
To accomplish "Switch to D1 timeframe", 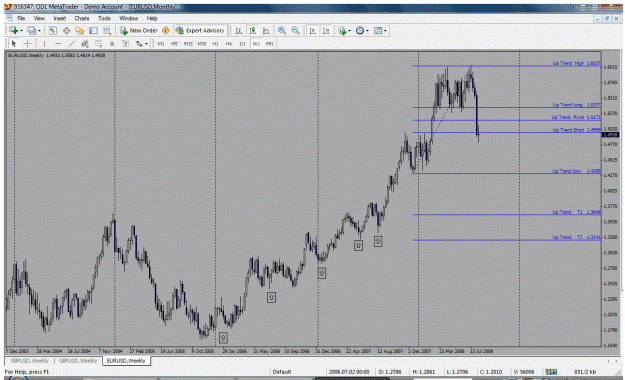I will coord(242,44).
